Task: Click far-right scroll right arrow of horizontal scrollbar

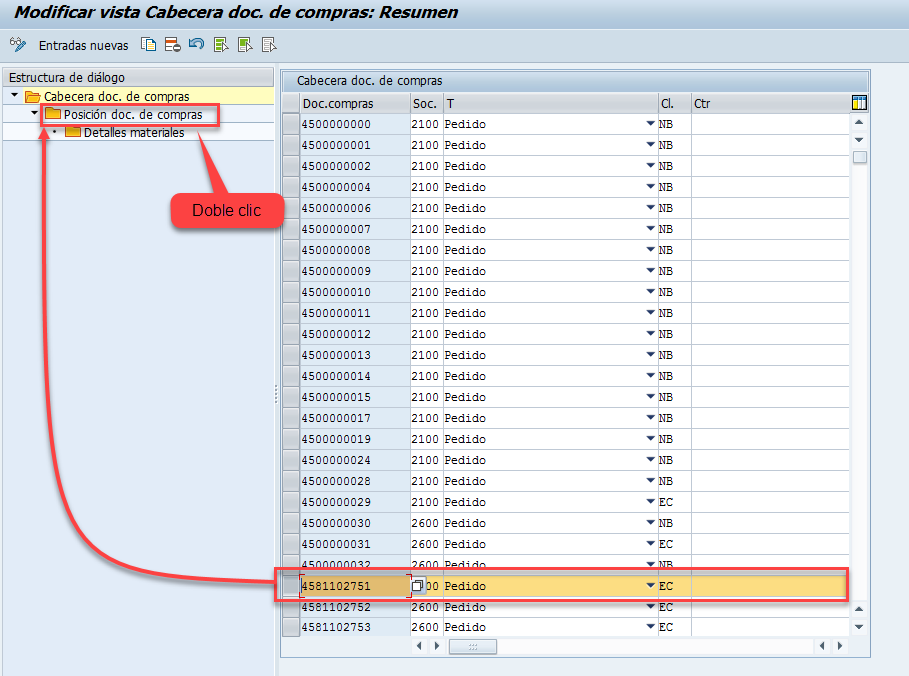Action: click(x=840, y=646)
